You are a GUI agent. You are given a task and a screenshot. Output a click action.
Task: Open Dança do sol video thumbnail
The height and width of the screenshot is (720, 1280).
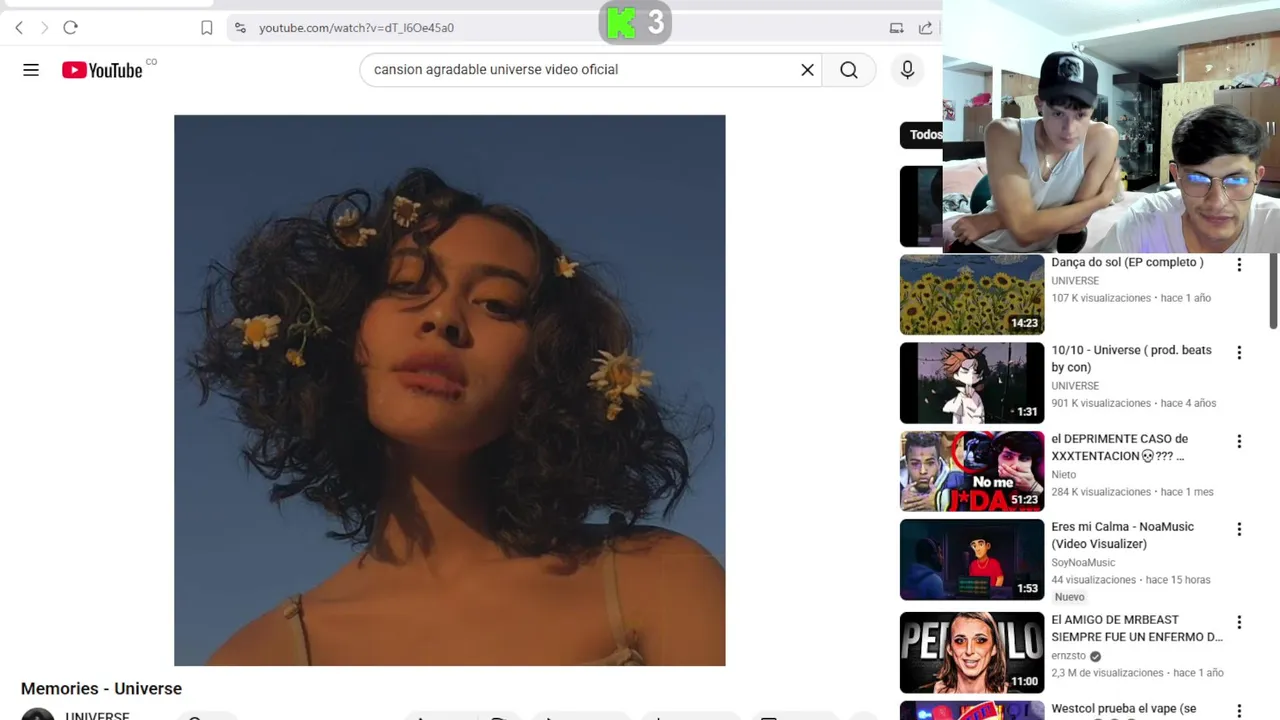[972, 294]
